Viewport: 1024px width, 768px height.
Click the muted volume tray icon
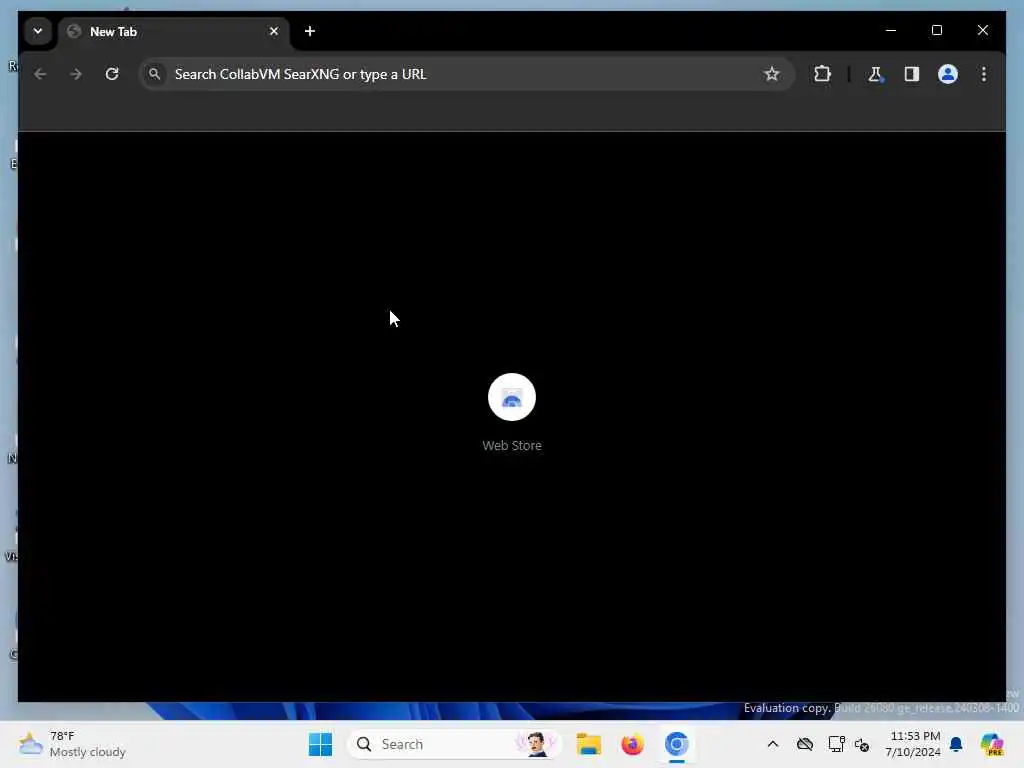pyautogui.click(x=862, y=744)
